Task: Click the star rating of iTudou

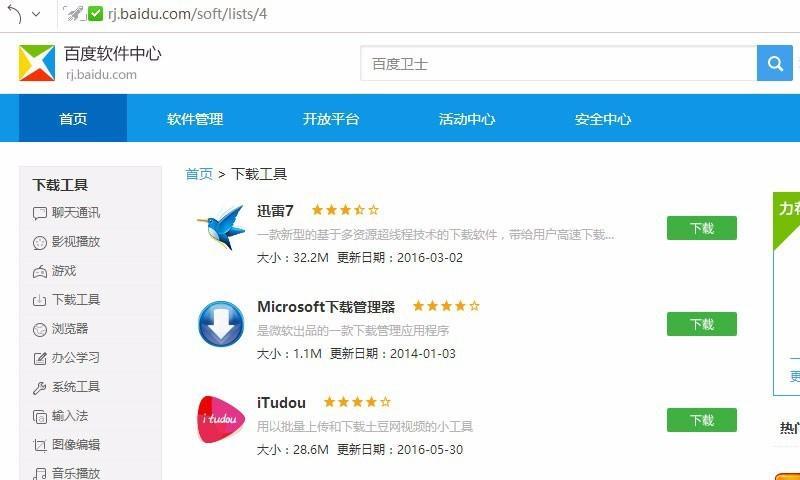Action: [x=358, y=402]
